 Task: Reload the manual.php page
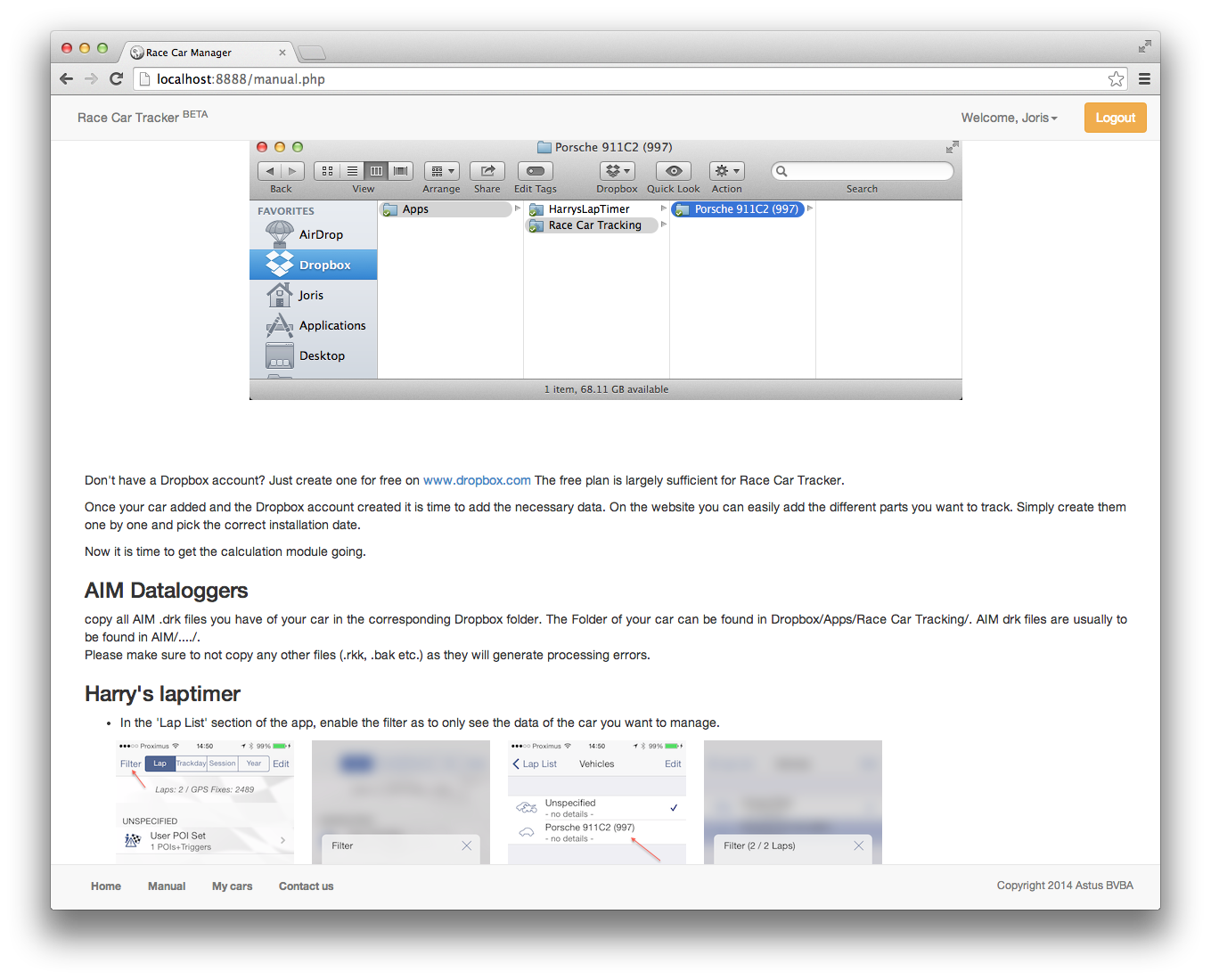[x=116, y=79]
